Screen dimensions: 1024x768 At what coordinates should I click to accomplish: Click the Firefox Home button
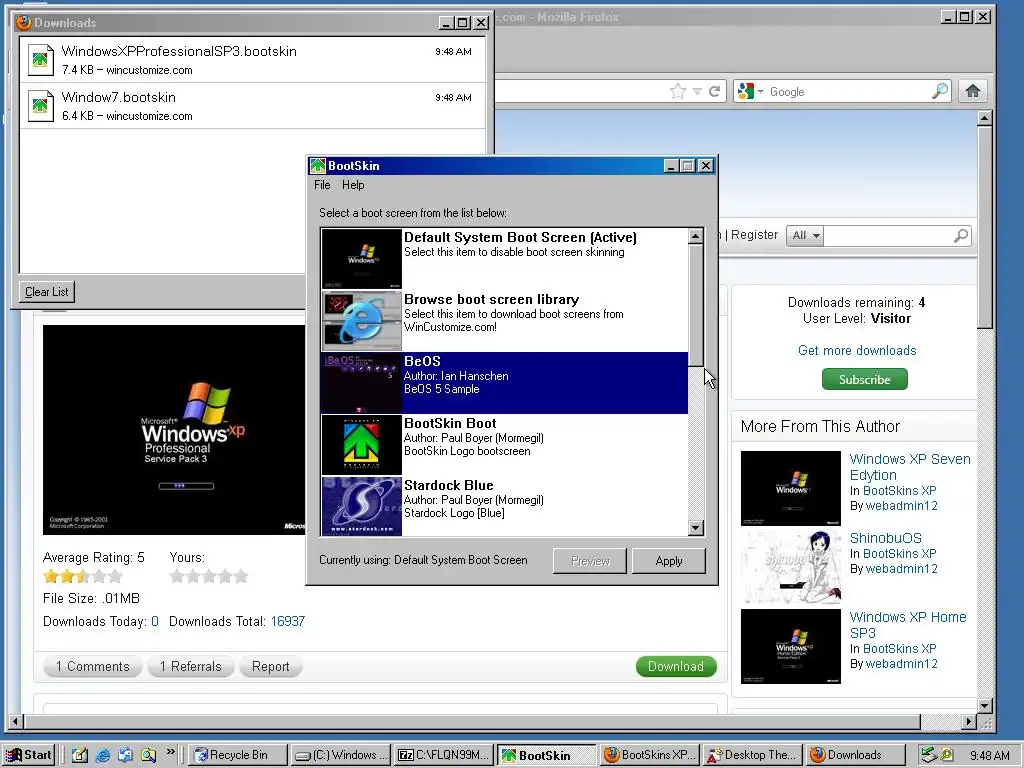(972, 91)
